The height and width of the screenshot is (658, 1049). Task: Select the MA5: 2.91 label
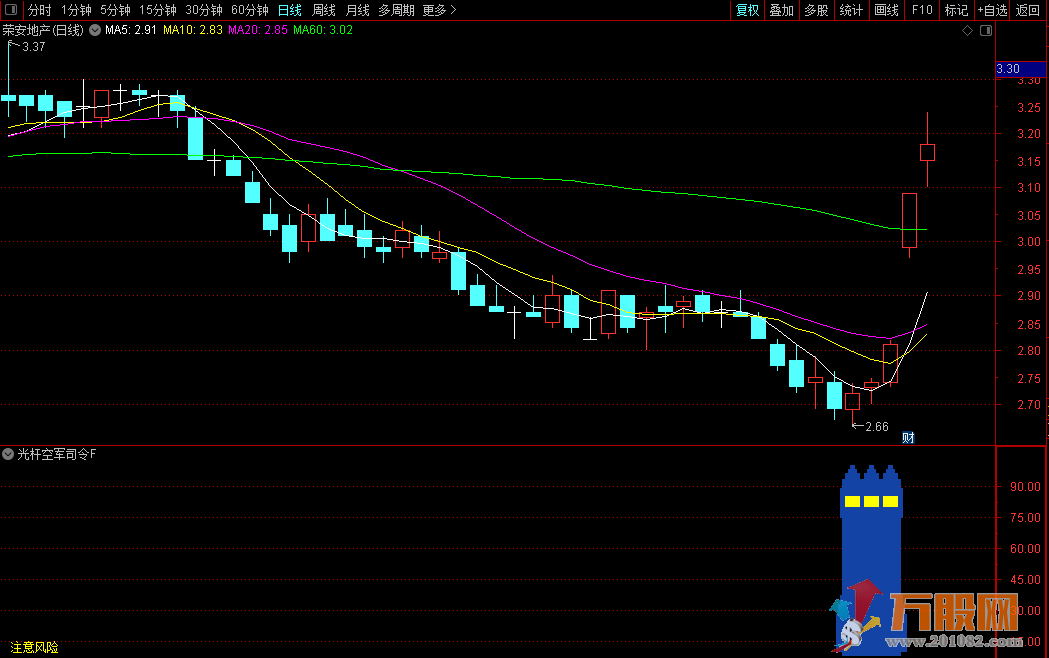click(131, 30)
